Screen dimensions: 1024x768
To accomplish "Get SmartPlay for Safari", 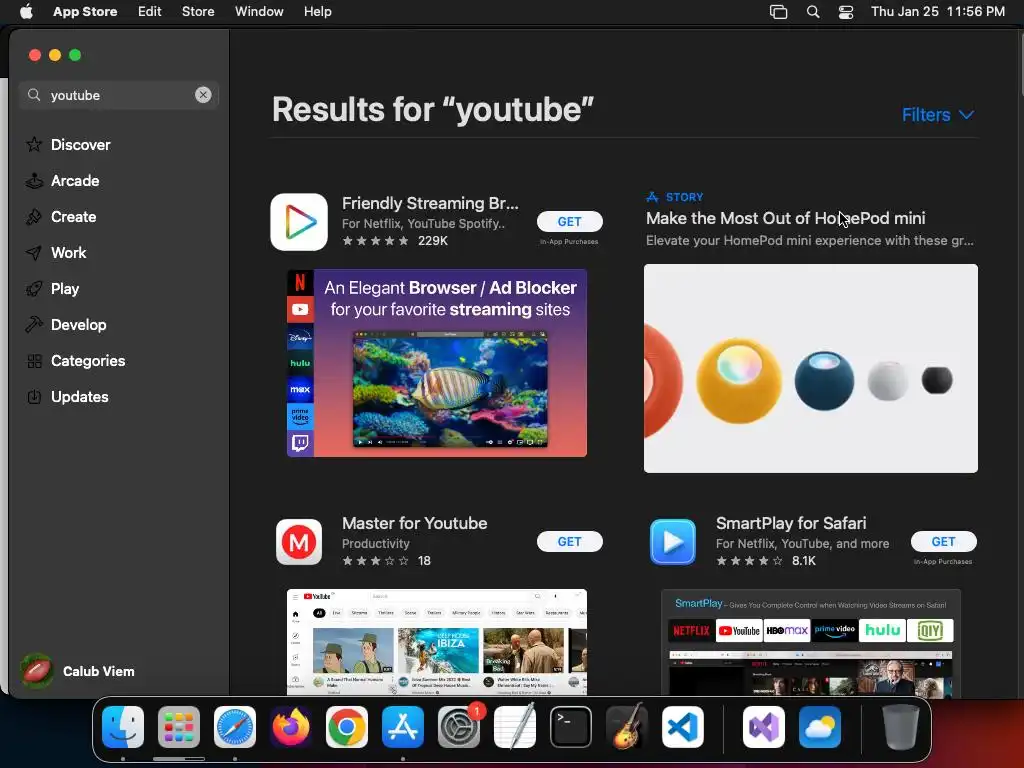I will tap(944, 541).
